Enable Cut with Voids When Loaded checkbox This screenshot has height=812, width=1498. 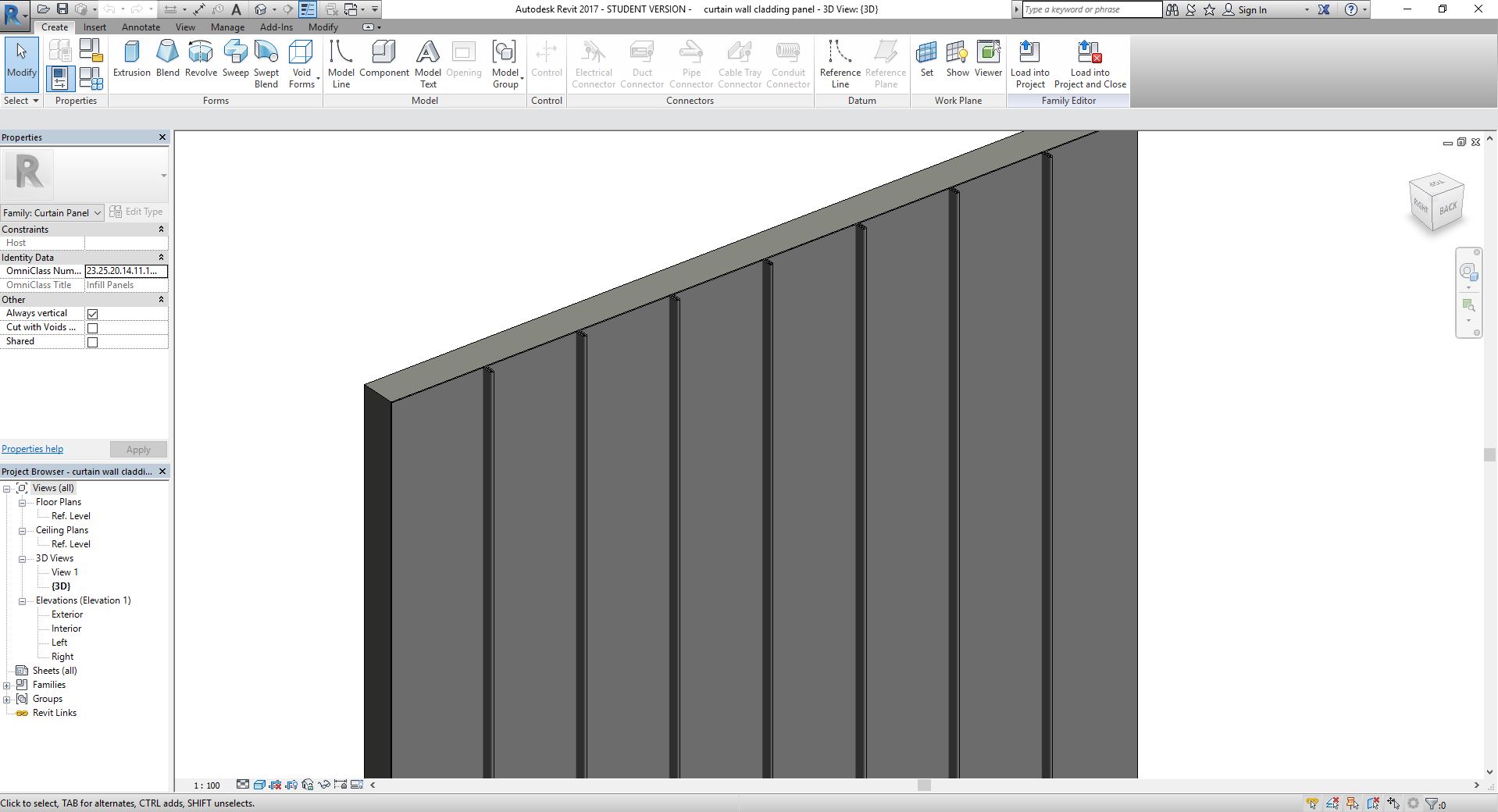click(92, 328)
